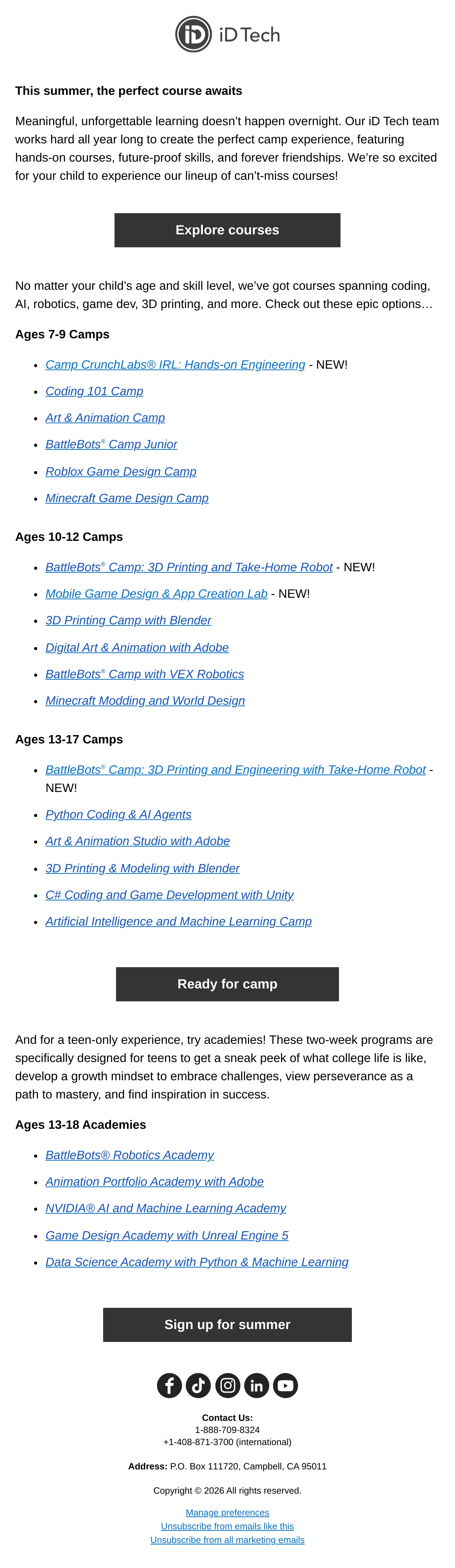Open the YouTube social icon

(x=285, y=1386)
